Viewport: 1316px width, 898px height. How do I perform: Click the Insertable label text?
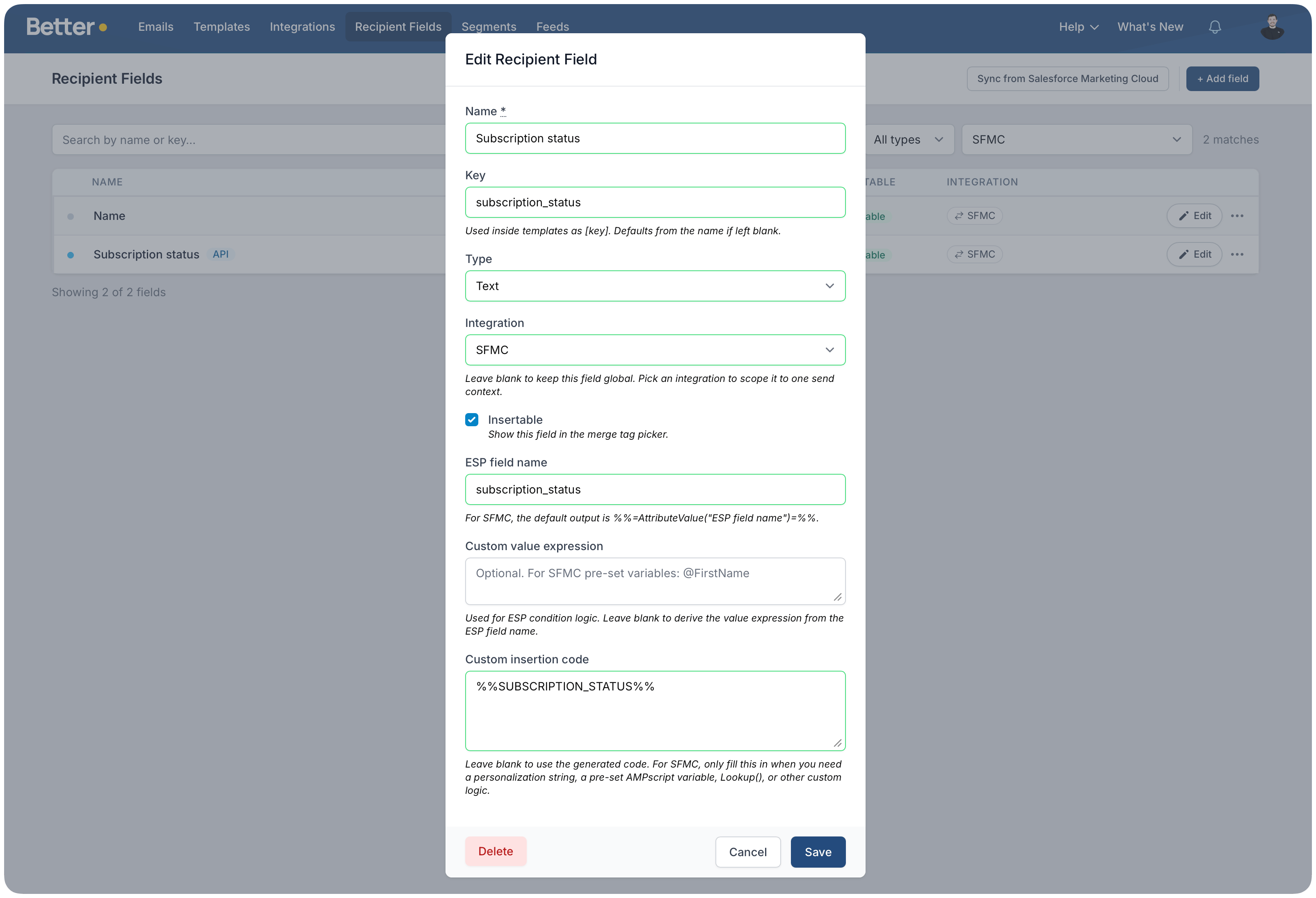tap(515, 420)
